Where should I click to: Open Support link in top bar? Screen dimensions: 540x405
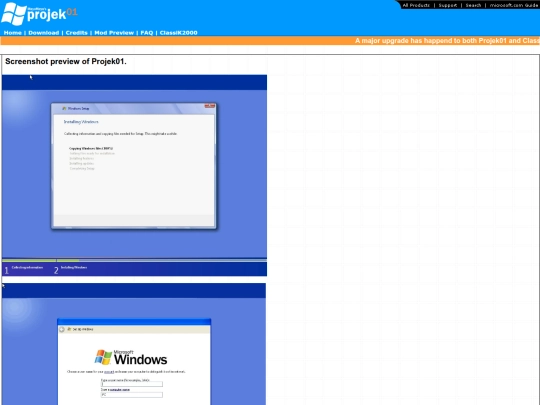[448, 5]
